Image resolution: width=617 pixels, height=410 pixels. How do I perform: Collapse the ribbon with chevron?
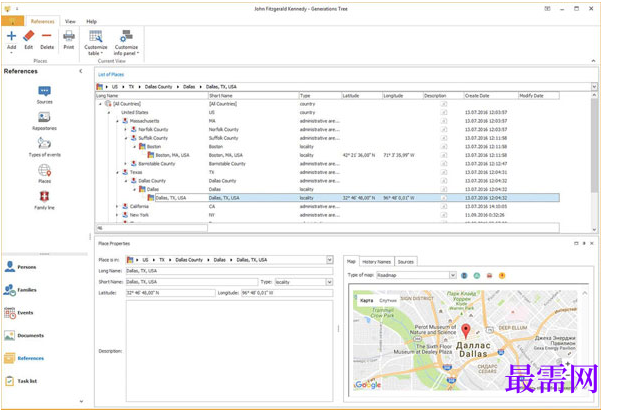point(593,61)
